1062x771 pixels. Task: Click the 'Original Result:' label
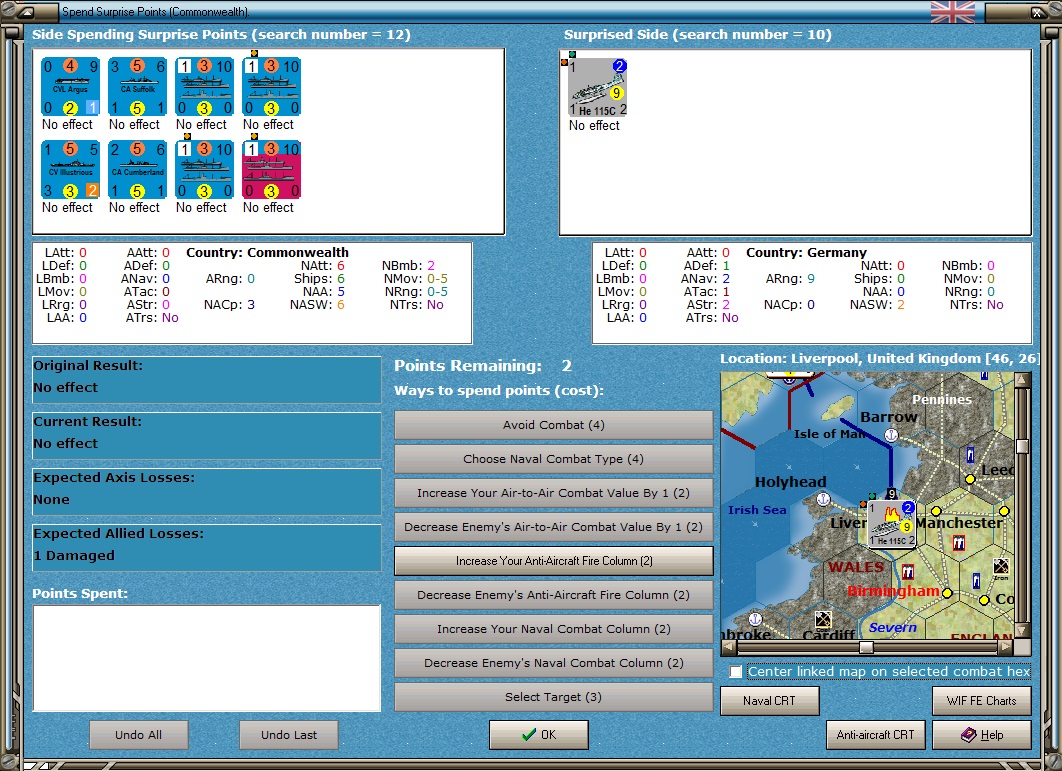click(88, 366)
